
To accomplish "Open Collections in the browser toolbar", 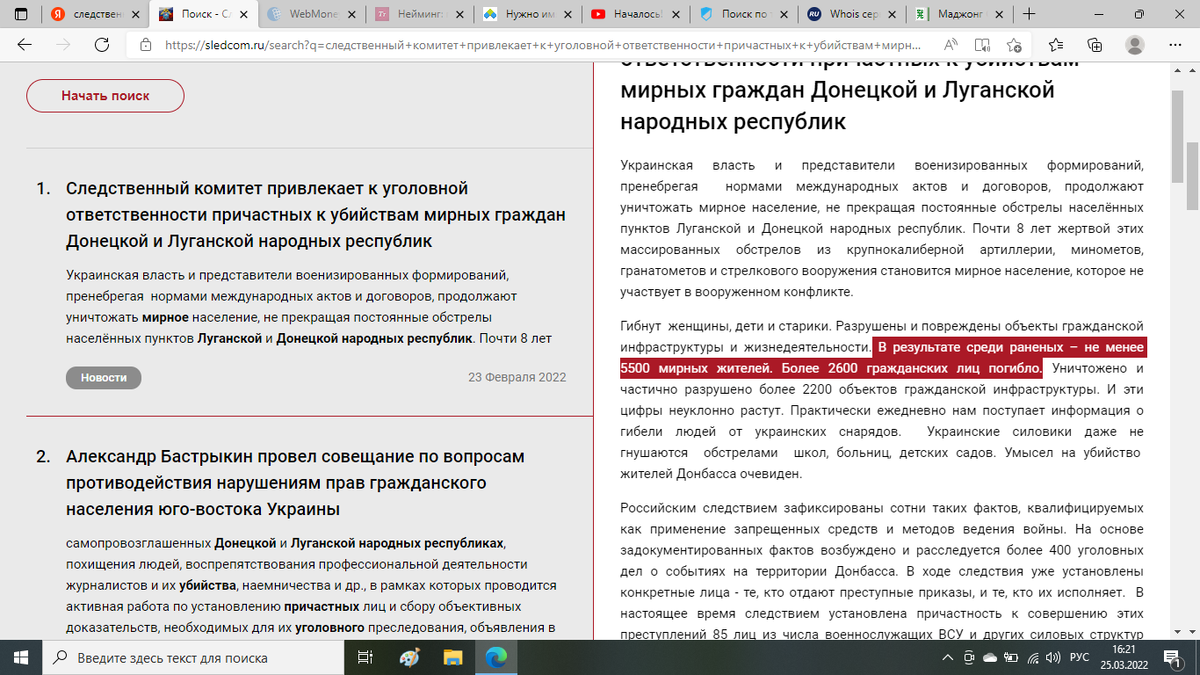I will click(1093, 45).
